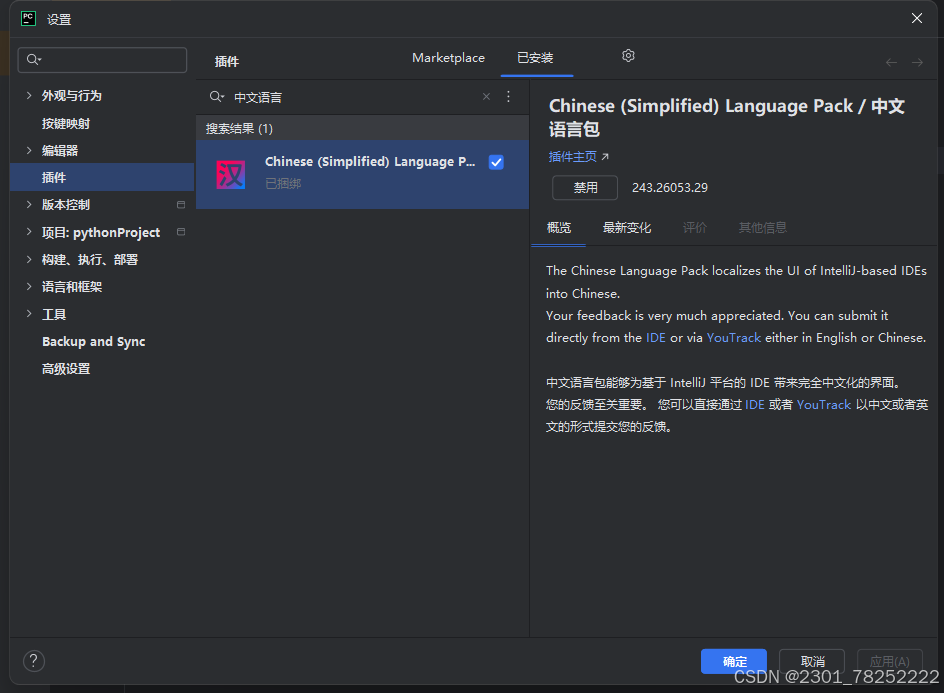The image size is (944, 693).
Task: Open 插件主页 link
Action: (579, 157)
